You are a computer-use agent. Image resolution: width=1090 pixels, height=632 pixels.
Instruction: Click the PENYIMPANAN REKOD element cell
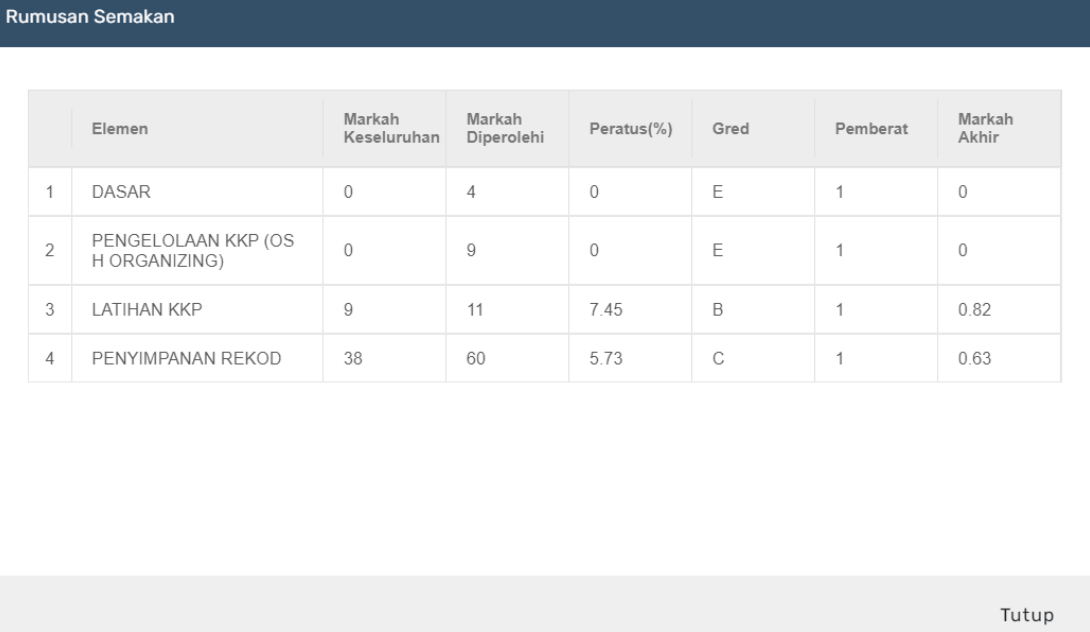(197, 358)
